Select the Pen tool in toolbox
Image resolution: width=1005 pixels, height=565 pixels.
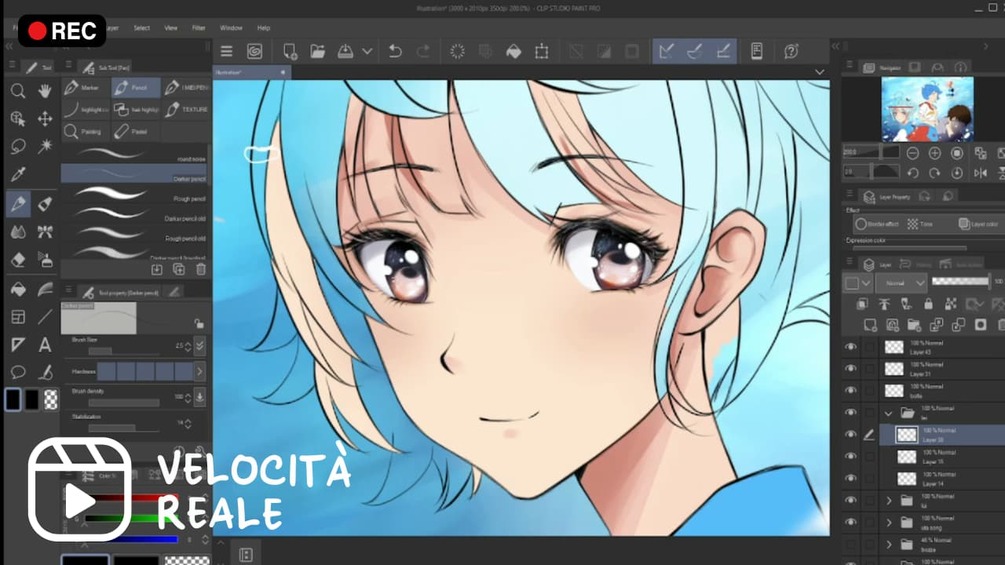(x=18, y=204)
